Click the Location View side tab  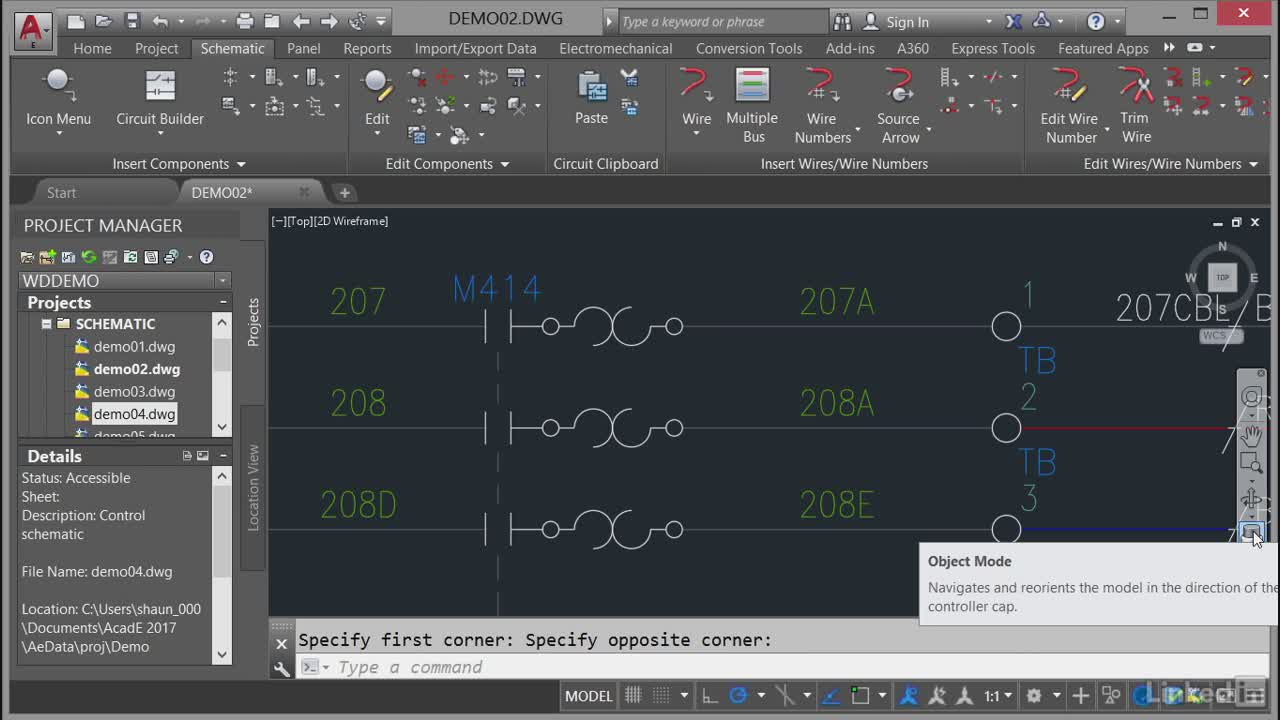(253, 488)
